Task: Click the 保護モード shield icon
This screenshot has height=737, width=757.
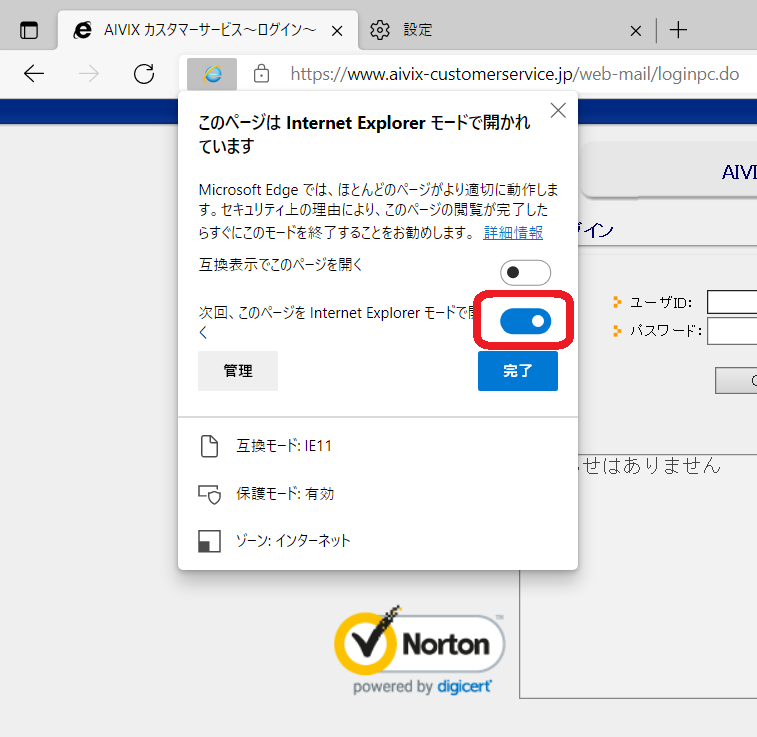Action: [x=210, y=494]
